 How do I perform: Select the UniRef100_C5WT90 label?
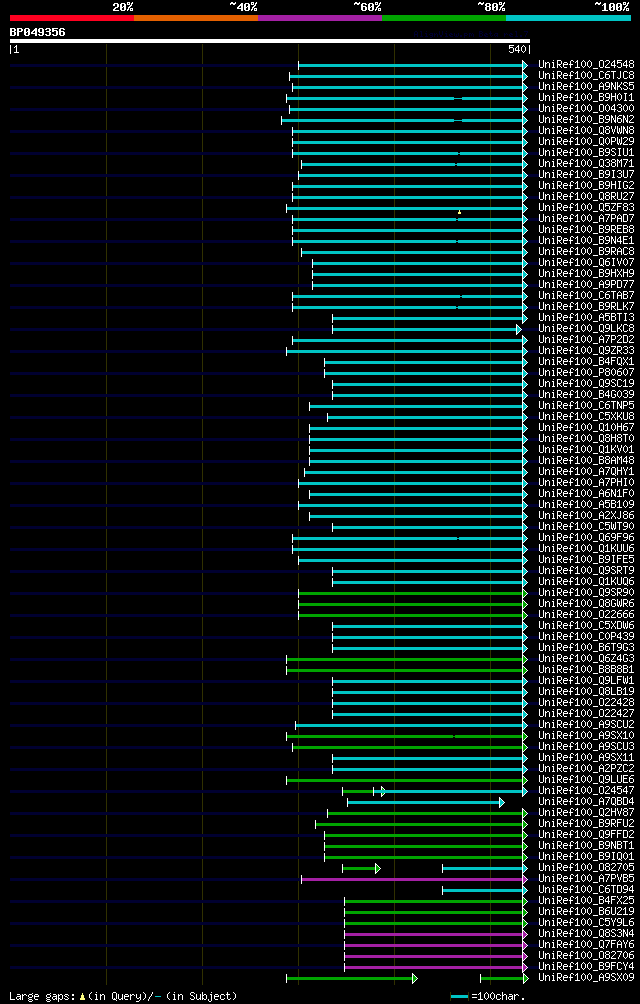tap(586, 526)
